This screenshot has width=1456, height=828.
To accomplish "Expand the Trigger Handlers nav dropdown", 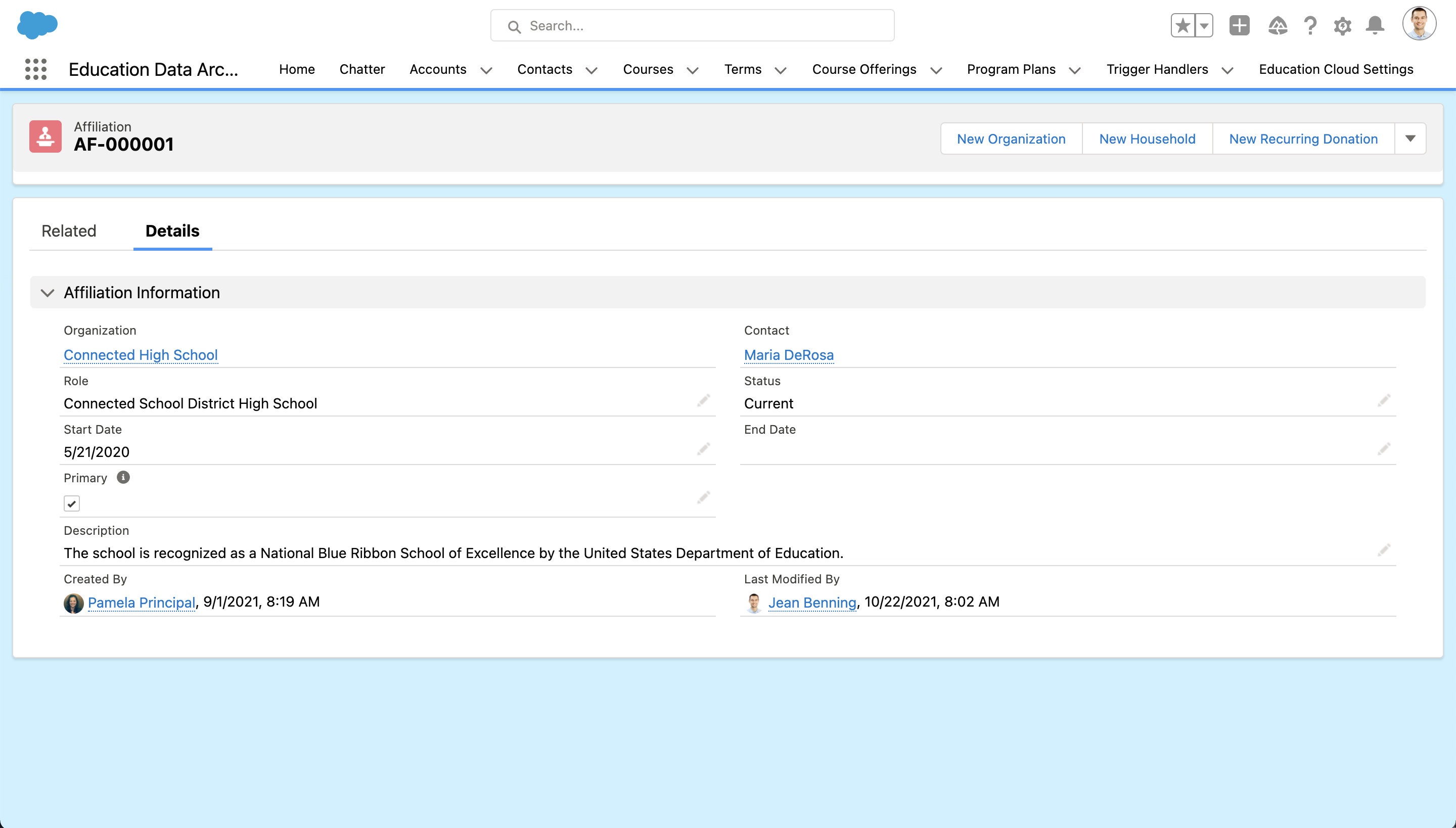I will (1227, 70).
